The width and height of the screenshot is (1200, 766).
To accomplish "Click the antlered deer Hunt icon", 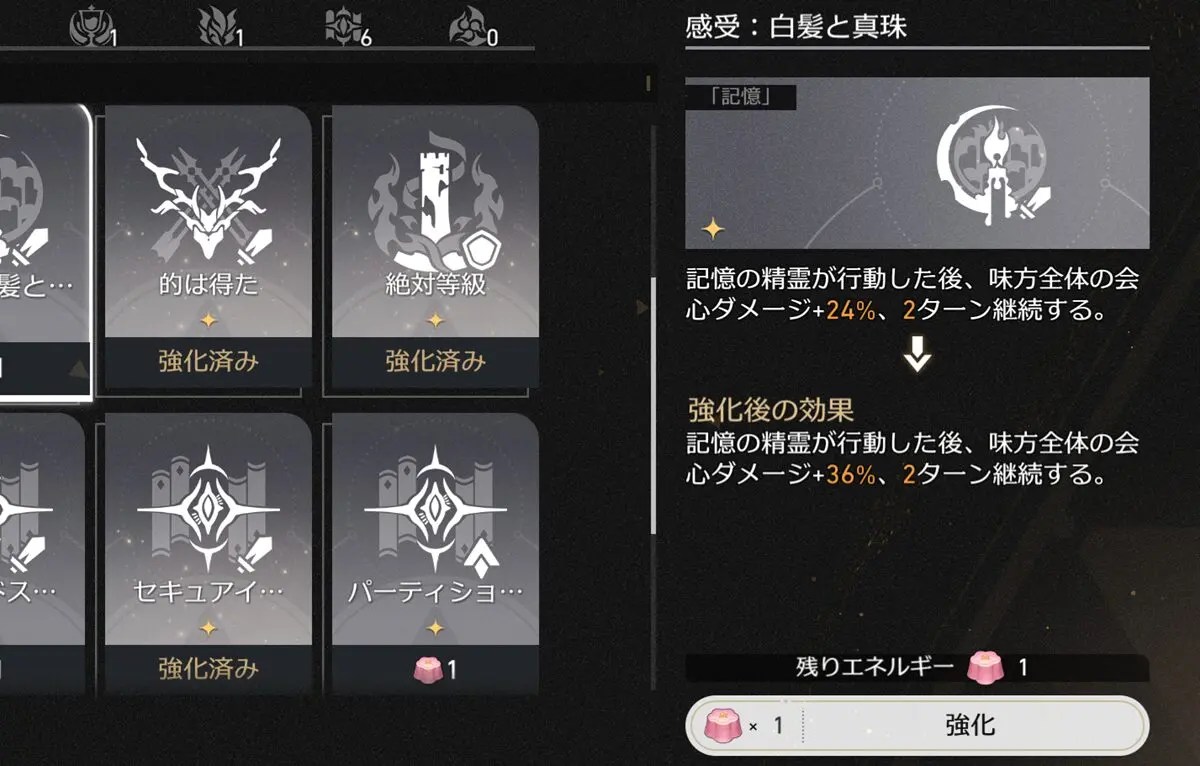I will pos(208,197).
